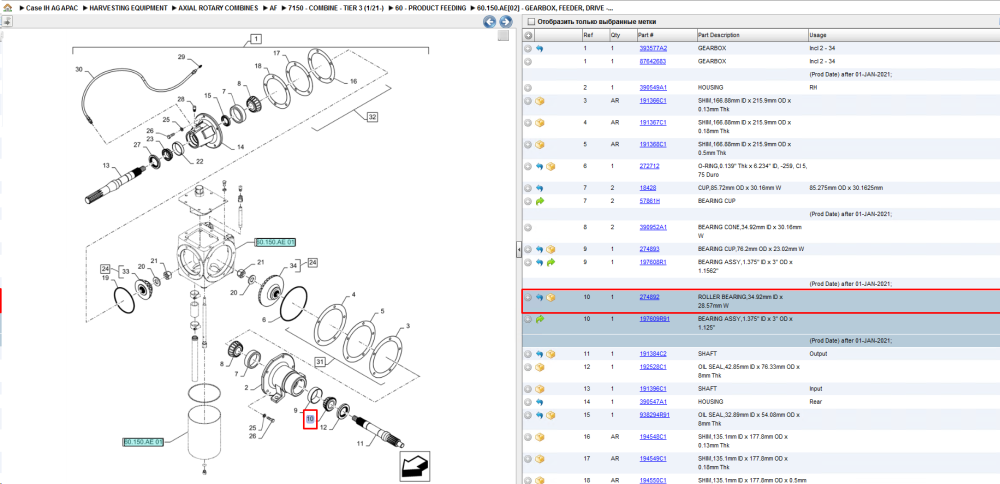This screenshot has height=484, width=1000.
Task: Select callout 31 box in the diagram
Action: click(321, 362)
